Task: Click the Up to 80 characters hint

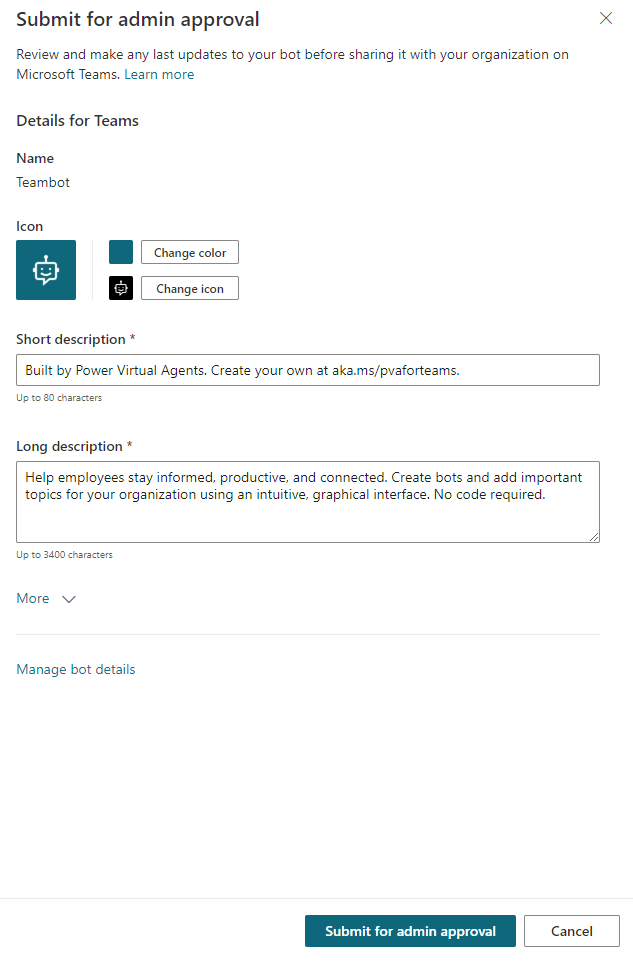Action: click(59, 398)
